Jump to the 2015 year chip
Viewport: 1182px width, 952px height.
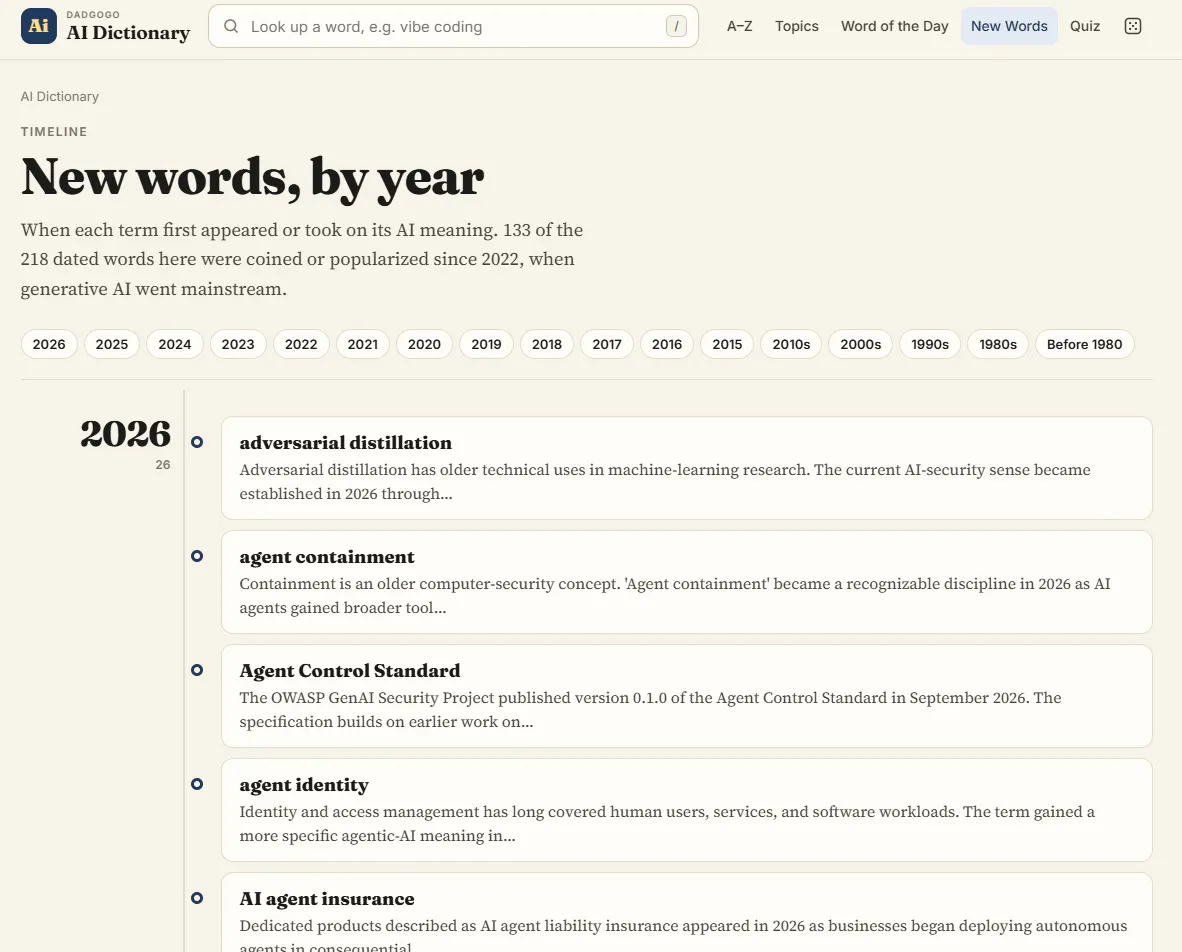[727, 344]
